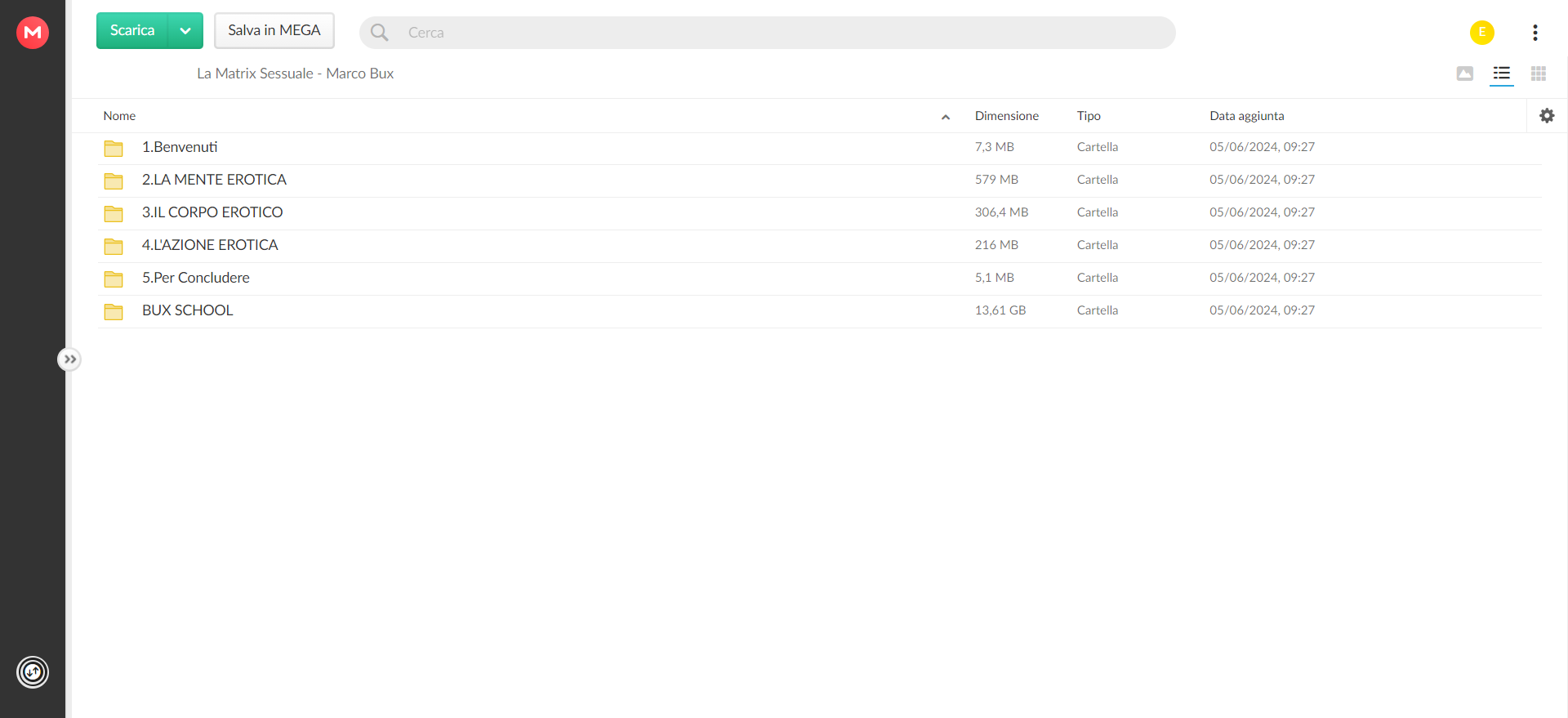This screenshot has width=1568, height=718.
Task: Click Cartella type in BUX SCHOOL row
Action: pos(1098,310)
